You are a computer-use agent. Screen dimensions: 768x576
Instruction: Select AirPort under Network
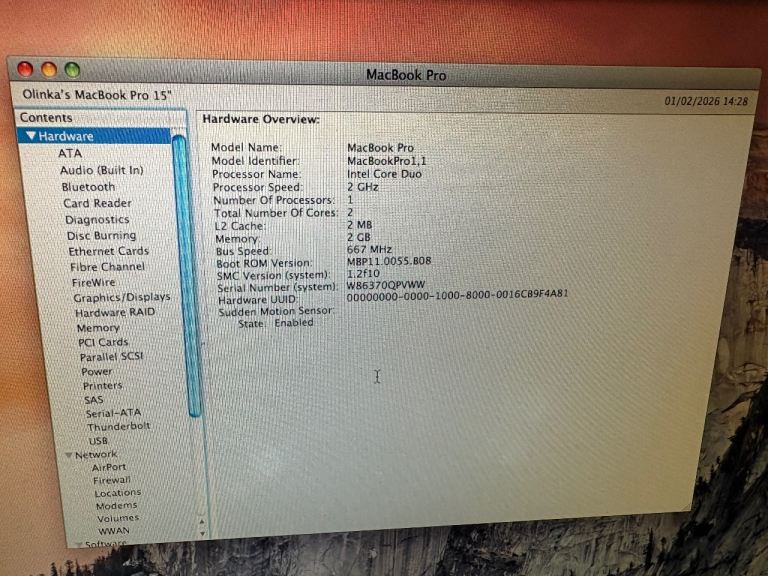click(x=109, y=467)
